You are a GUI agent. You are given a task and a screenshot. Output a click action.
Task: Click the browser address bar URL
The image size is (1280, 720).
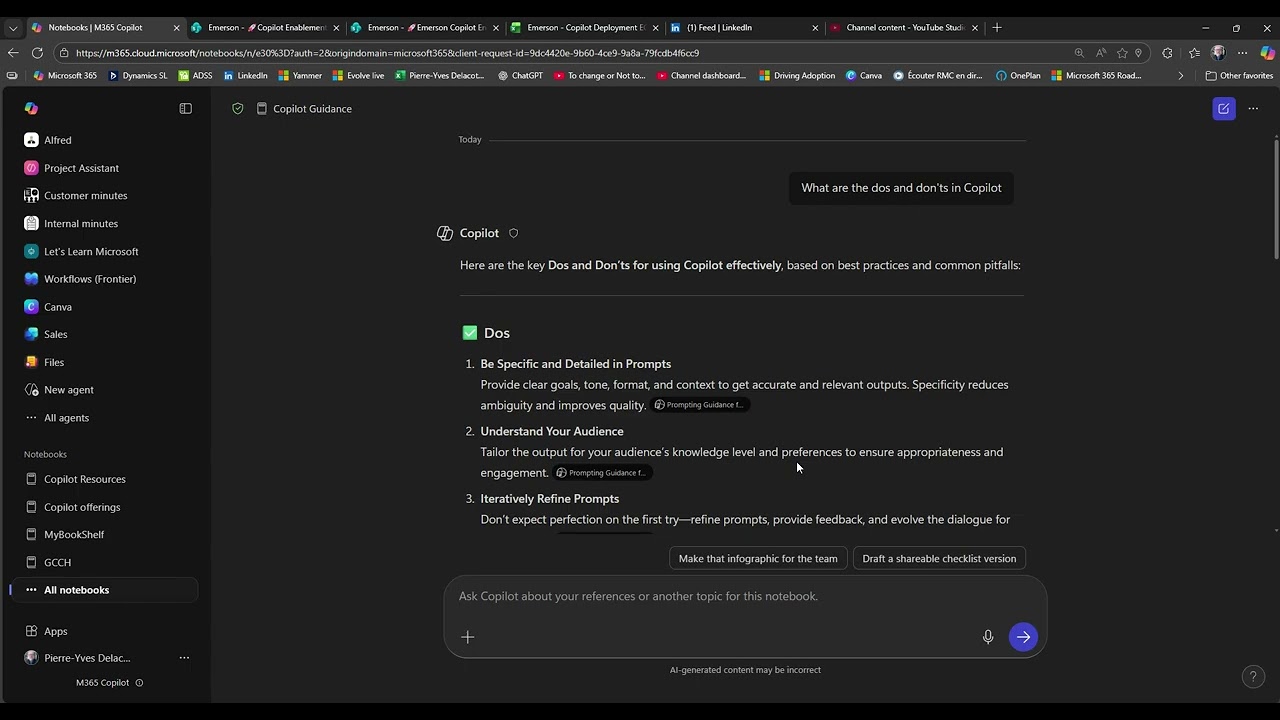pos(387,53)
